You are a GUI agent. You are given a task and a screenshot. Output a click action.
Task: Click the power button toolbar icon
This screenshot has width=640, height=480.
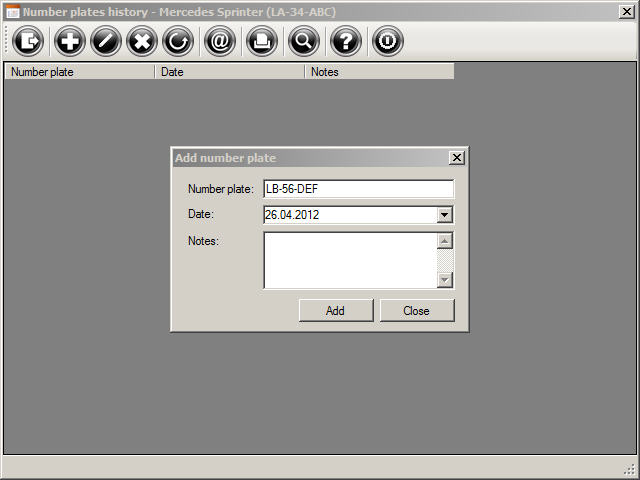[387, 42]
